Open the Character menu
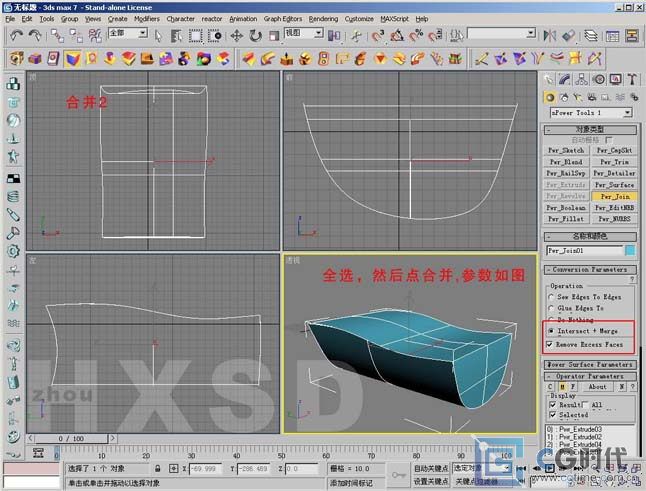The width and height of the screenshot is (646, 491). (180, 19)
